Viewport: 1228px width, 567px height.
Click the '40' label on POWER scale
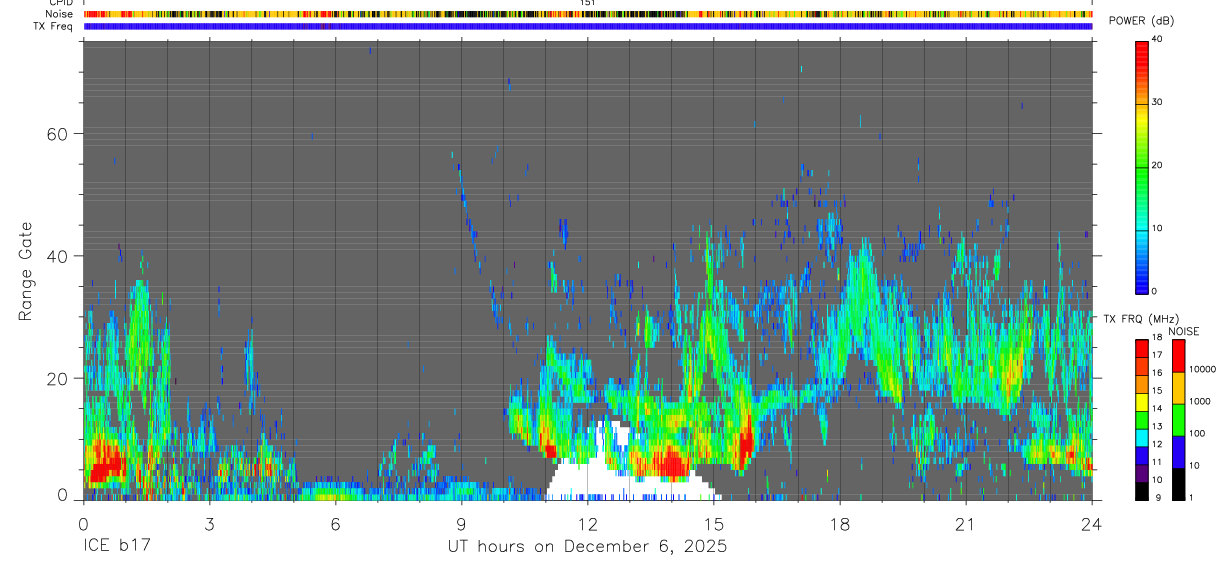pyautogui.click(x=1158, y=39)
